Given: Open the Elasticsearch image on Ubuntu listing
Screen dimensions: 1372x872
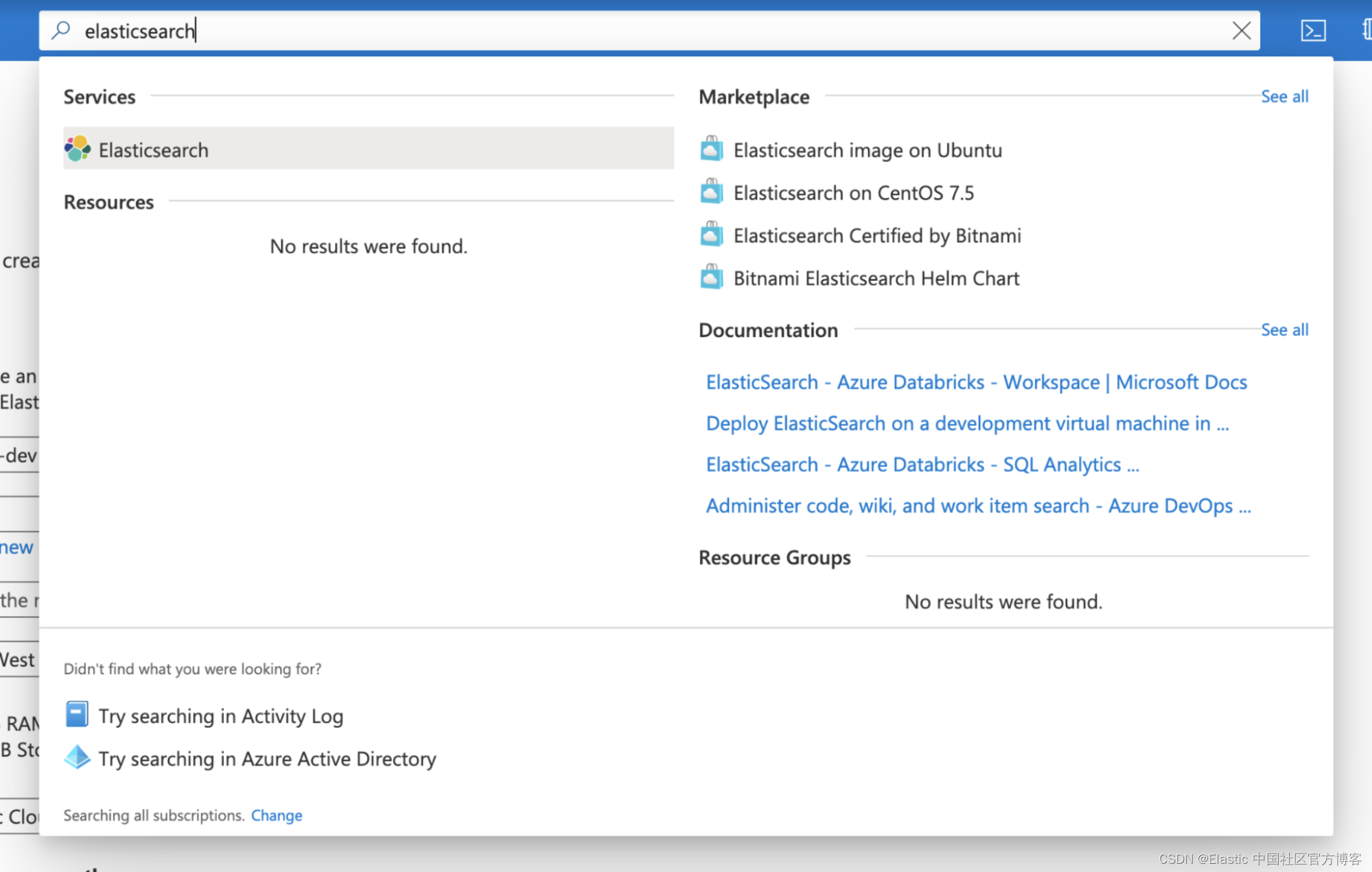Looking at the screenshot, I should click(x=867, y=150).
